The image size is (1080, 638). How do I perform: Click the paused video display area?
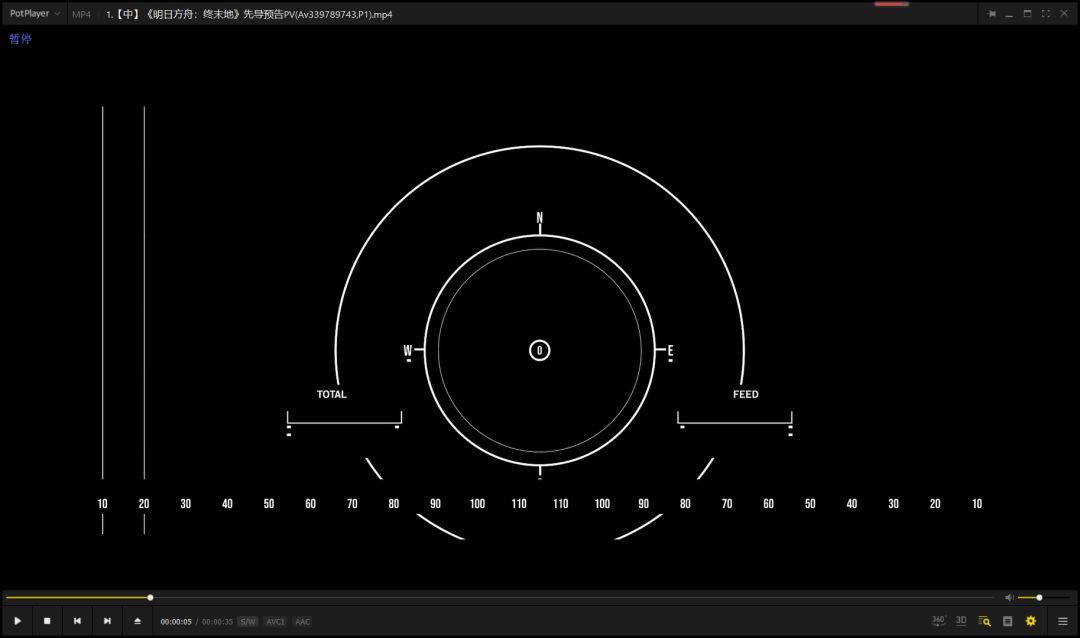pyautogui.click(x=540, y=307)
